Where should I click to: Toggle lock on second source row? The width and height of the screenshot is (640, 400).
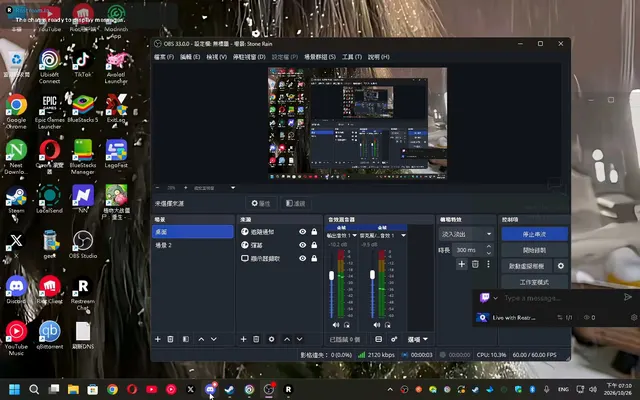click(314, 245)
